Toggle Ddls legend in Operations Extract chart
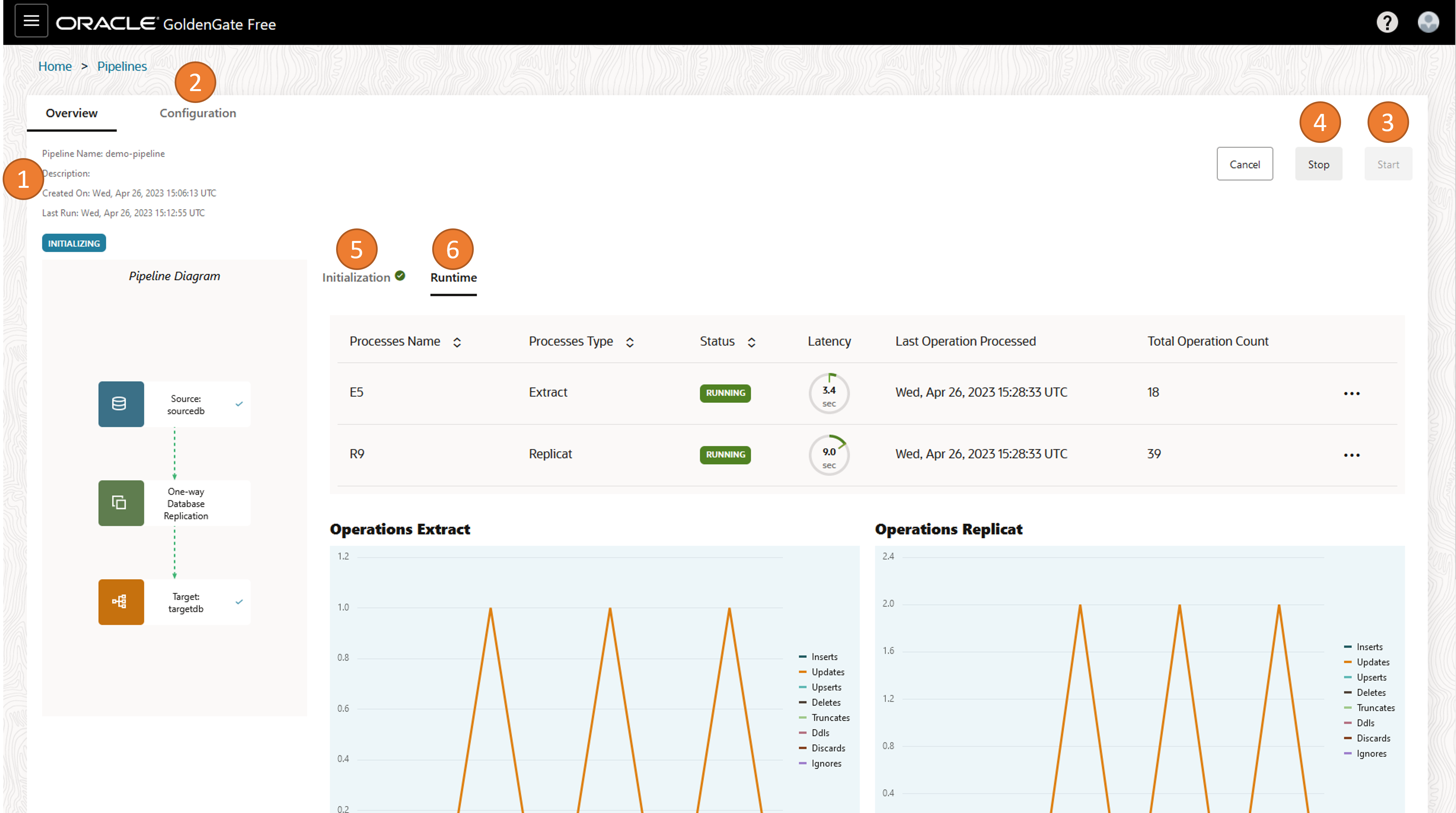 tap(814, 733)
